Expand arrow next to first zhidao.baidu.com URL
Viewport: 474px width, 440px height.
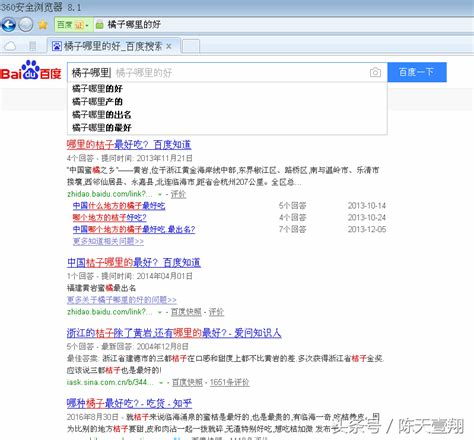[x=160, y=194]
